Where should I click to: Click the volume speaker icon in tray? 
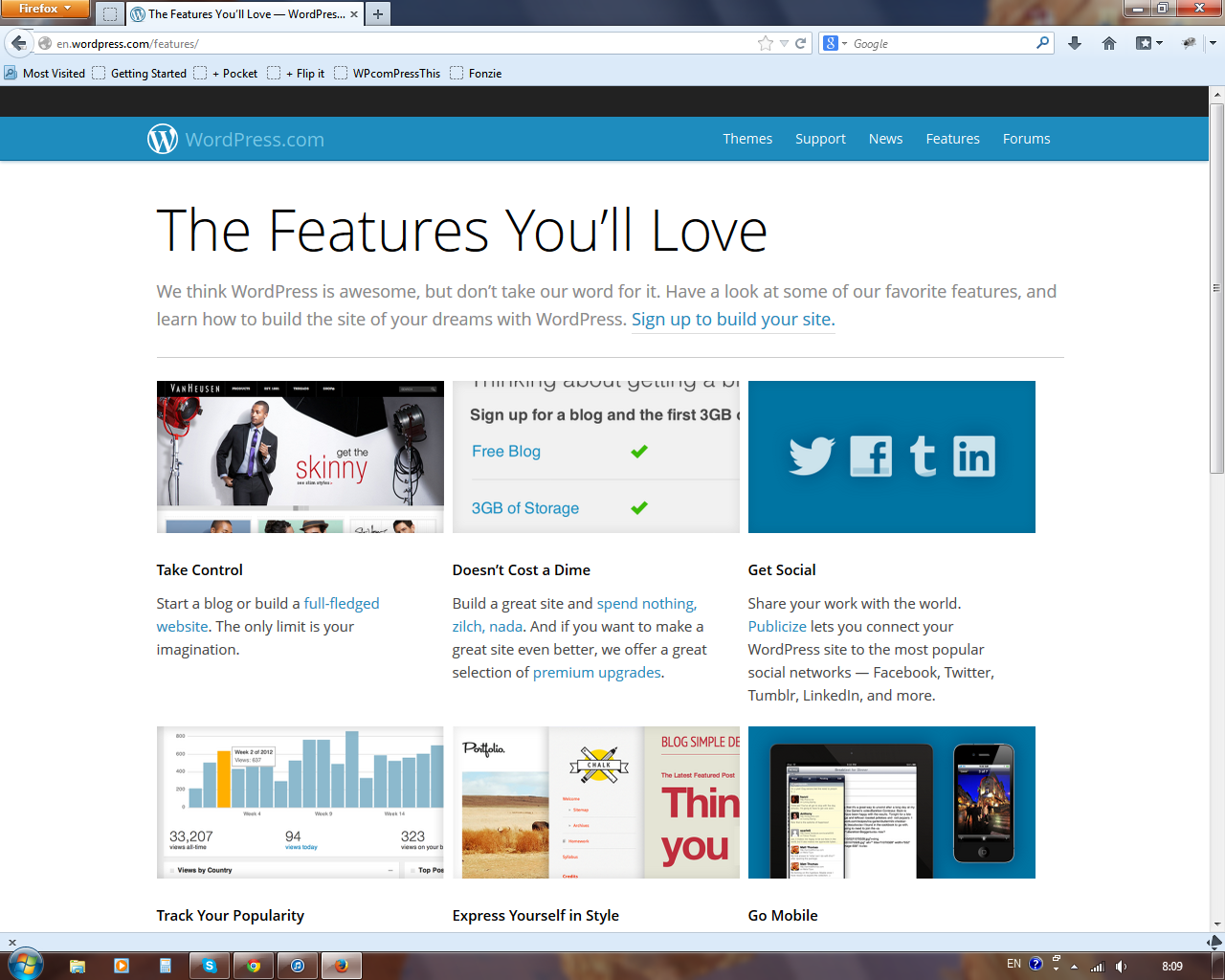tap(1121, 967)
